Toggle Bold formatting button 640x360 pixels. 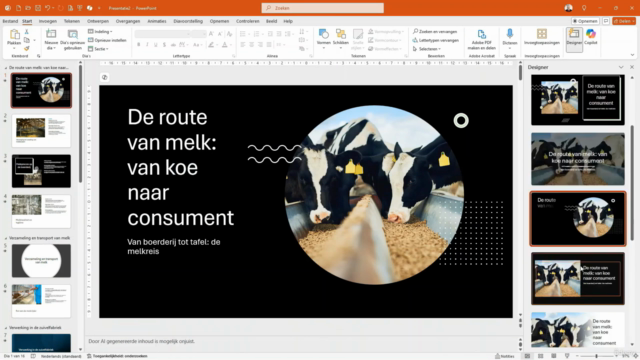[138, 44]
